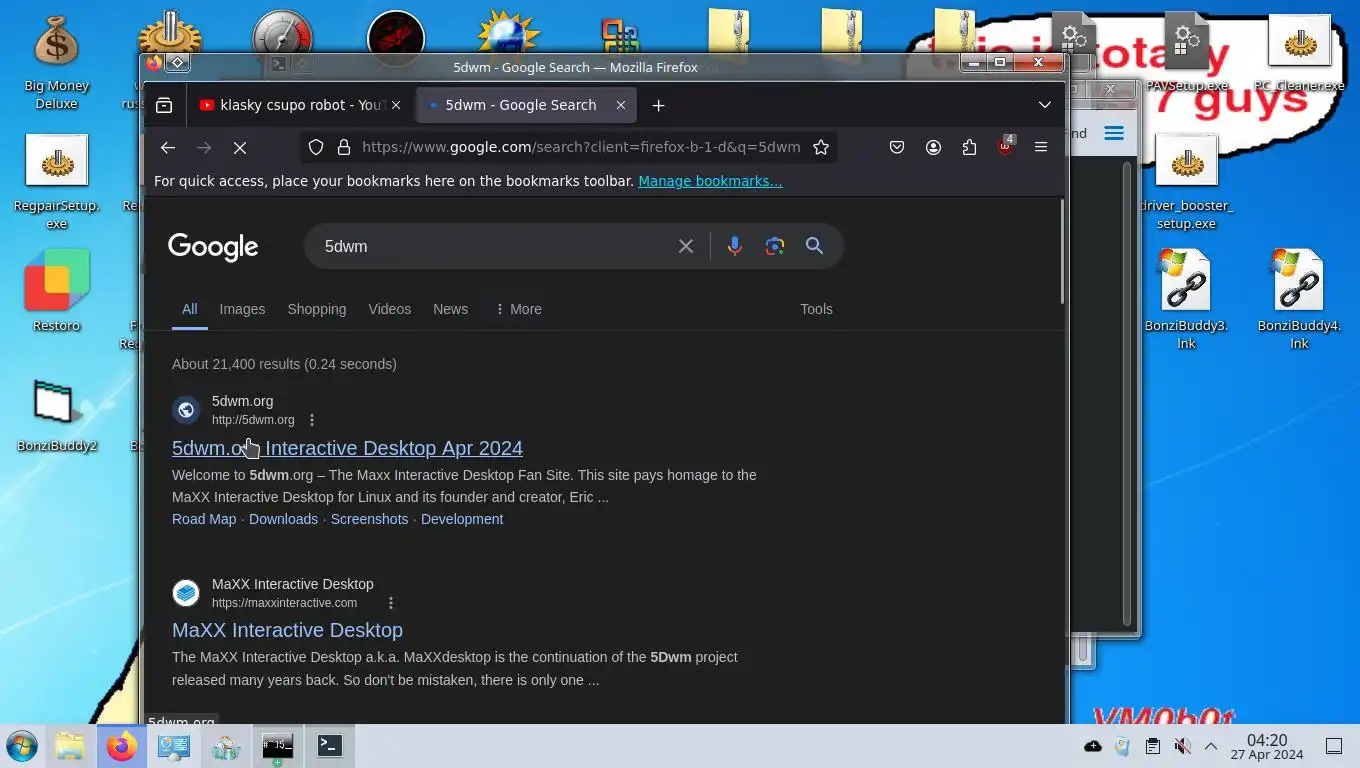Clear the Google search box text
The image size is (1360, 768).
(x=686, y=246)
